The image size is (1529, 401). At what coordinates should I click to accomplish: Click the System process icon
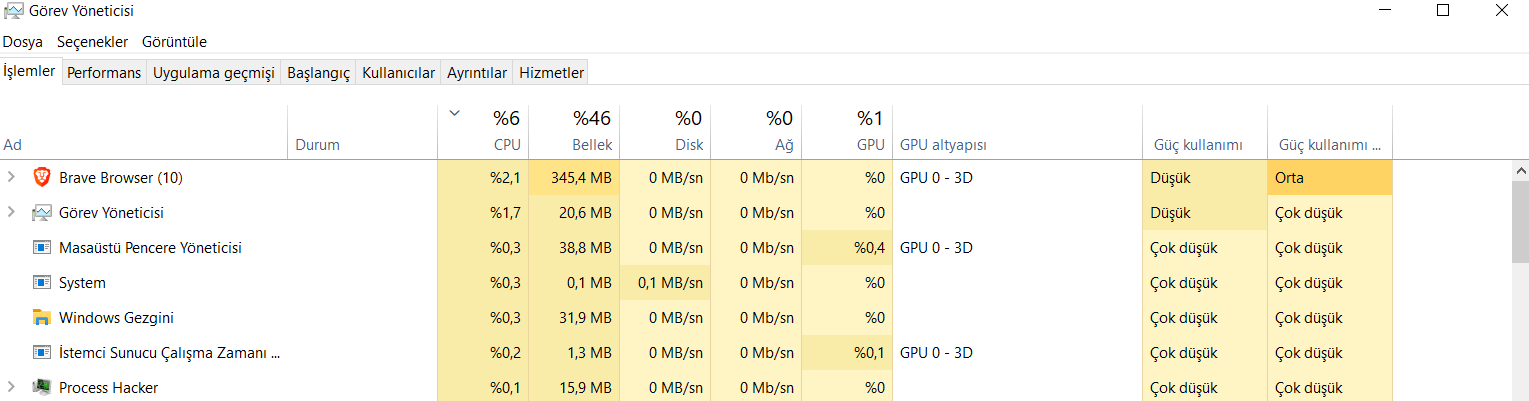41,283
